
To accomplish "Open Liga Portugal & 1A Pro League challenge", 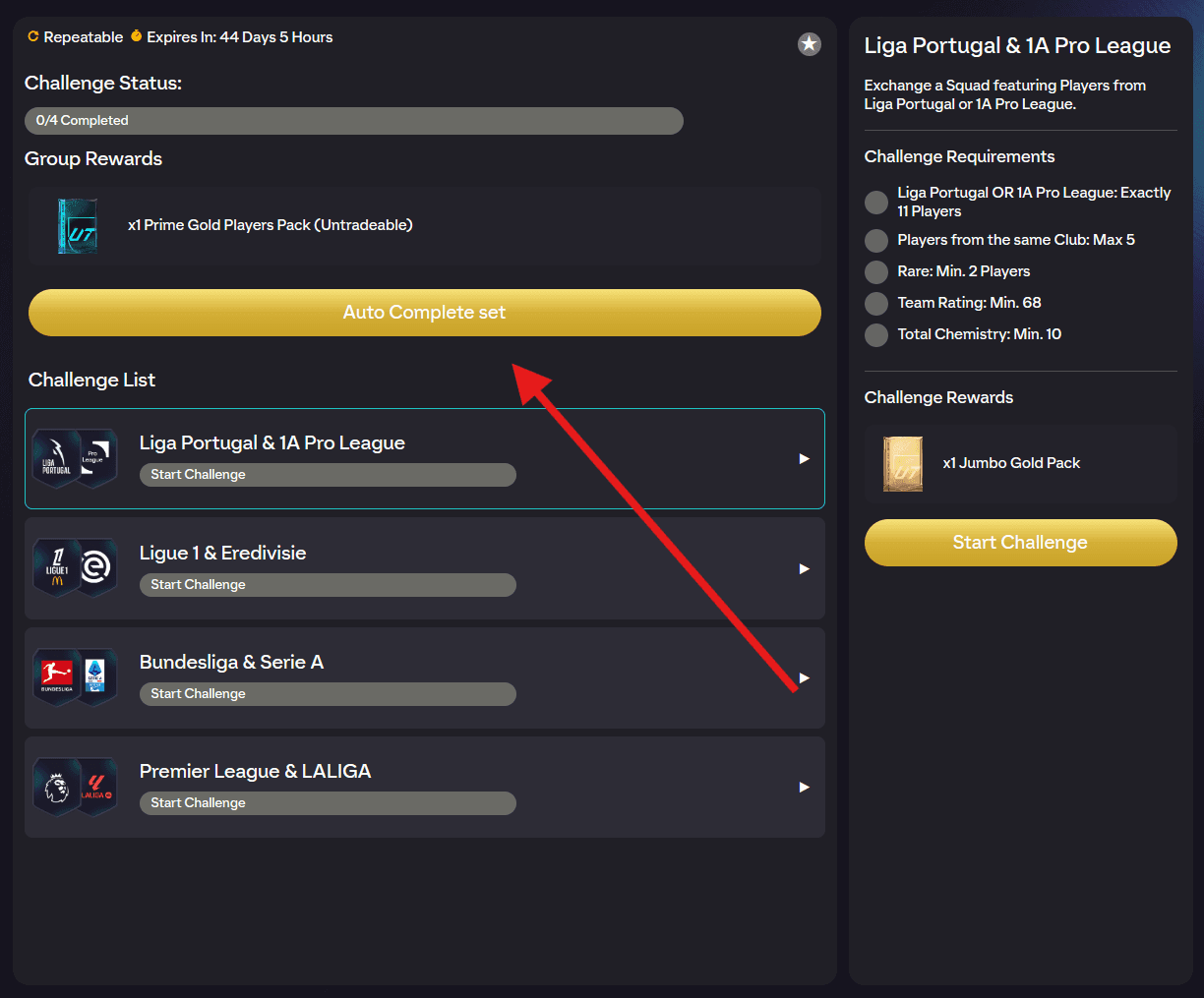I will pos(425,459).
